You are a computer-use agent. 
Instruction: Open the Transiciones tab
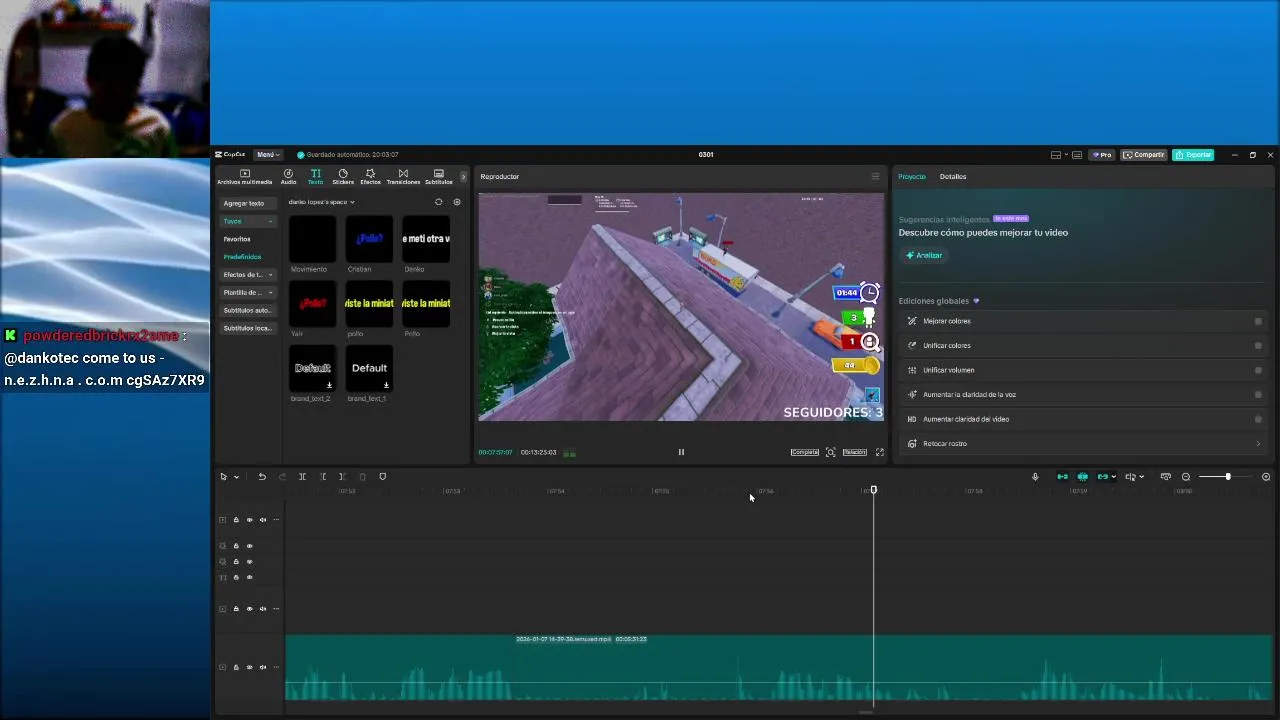point(403,177)
